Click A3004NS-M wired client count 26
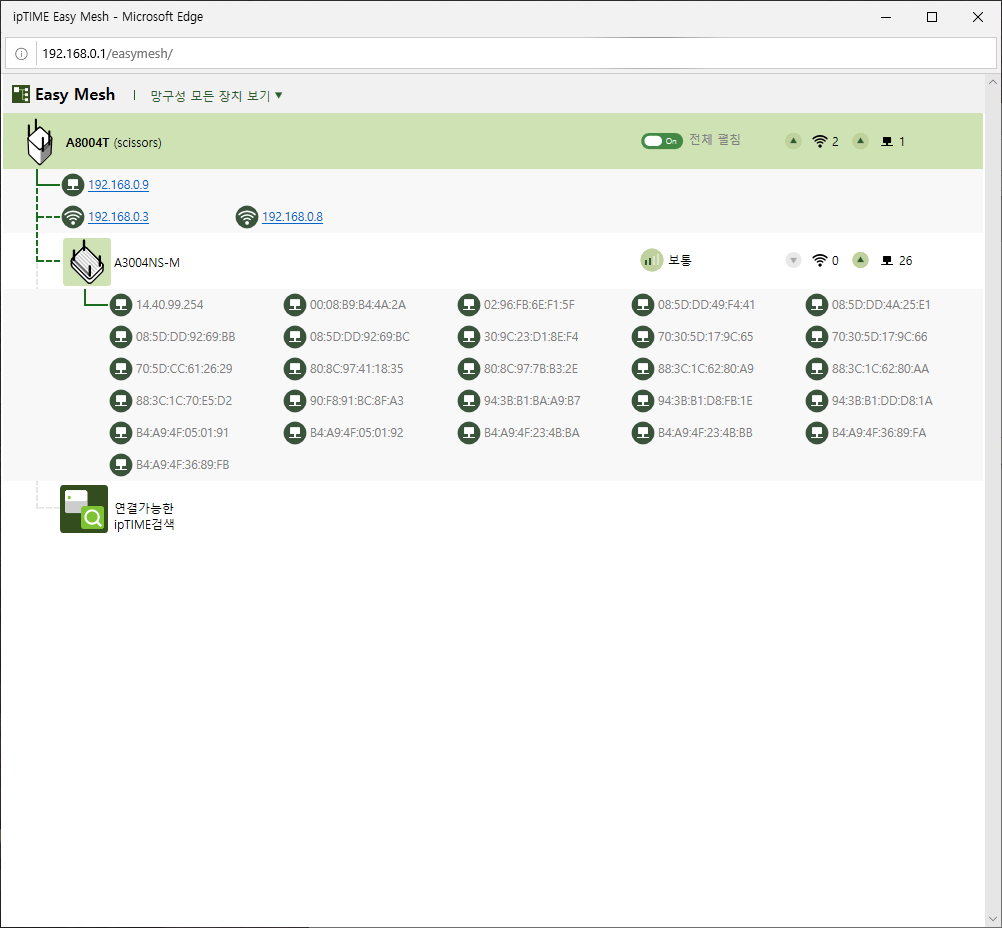Screen dimensions: 1002x928 coord(906,261)
